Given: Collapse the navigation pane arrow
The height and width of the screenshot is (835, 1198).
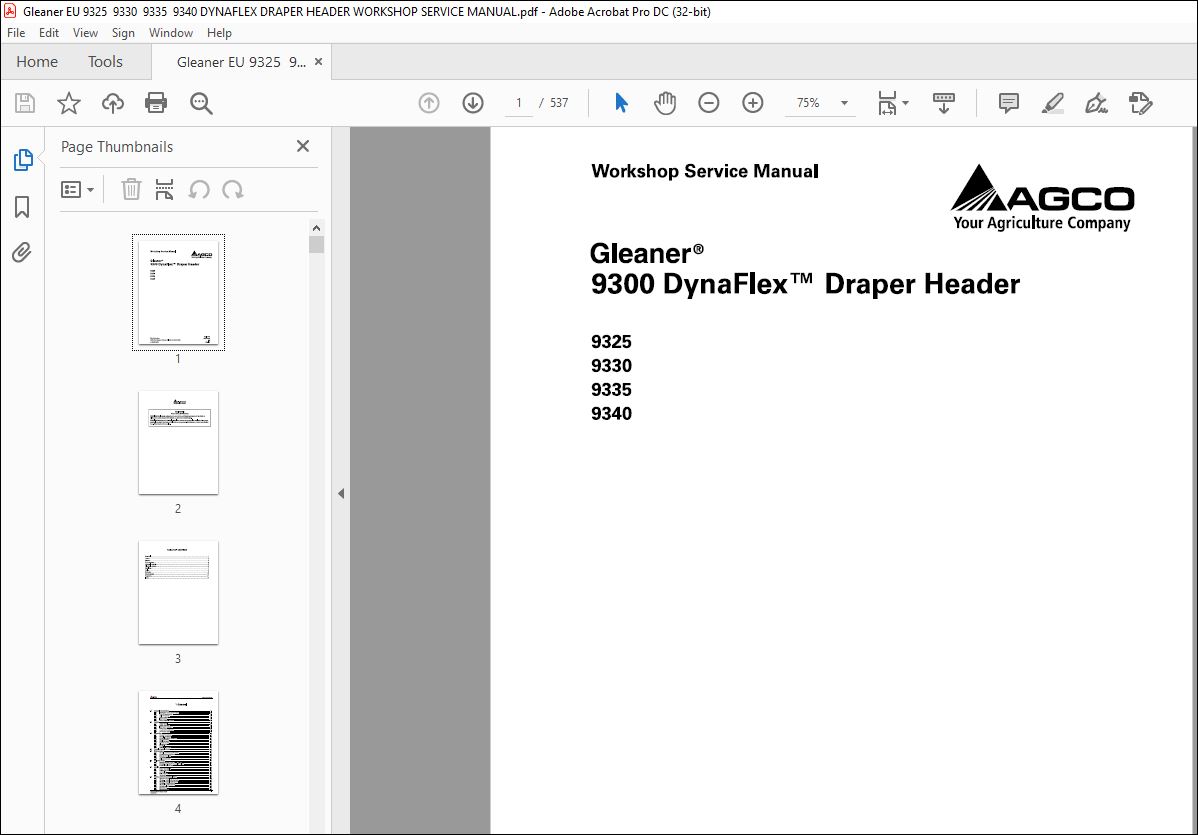Looking at the screenshot, I should click(341, 494).
